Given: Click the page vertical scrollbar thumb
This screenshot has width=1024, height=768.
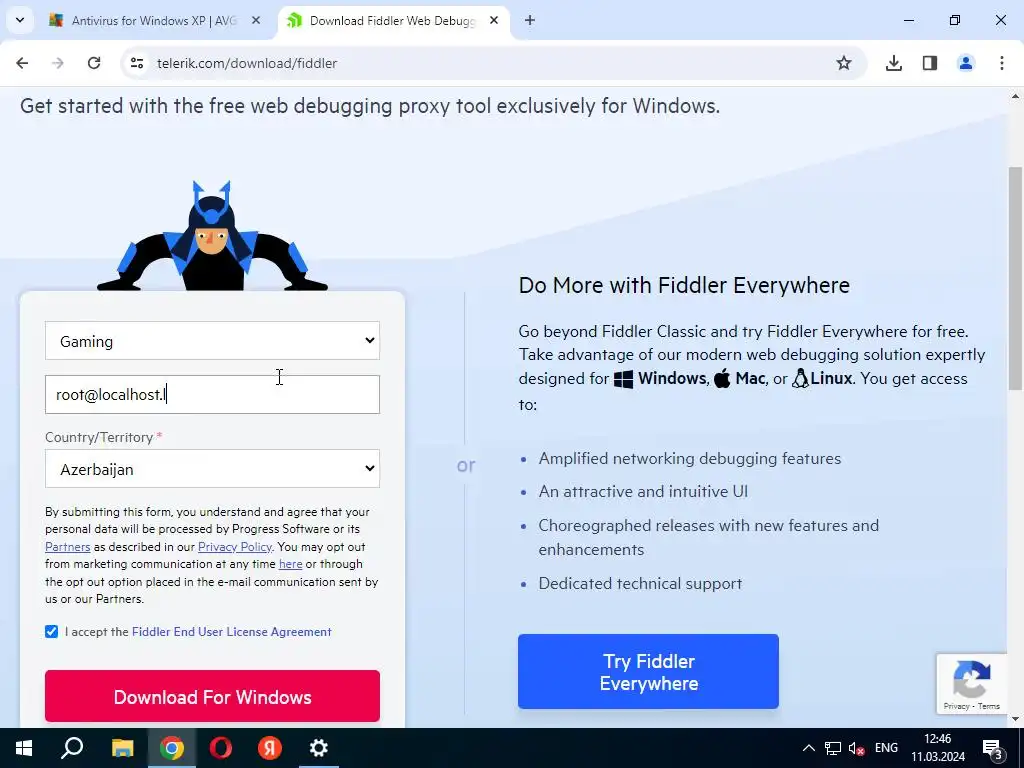Looking at the screenshot, I should click(1015, 279).
